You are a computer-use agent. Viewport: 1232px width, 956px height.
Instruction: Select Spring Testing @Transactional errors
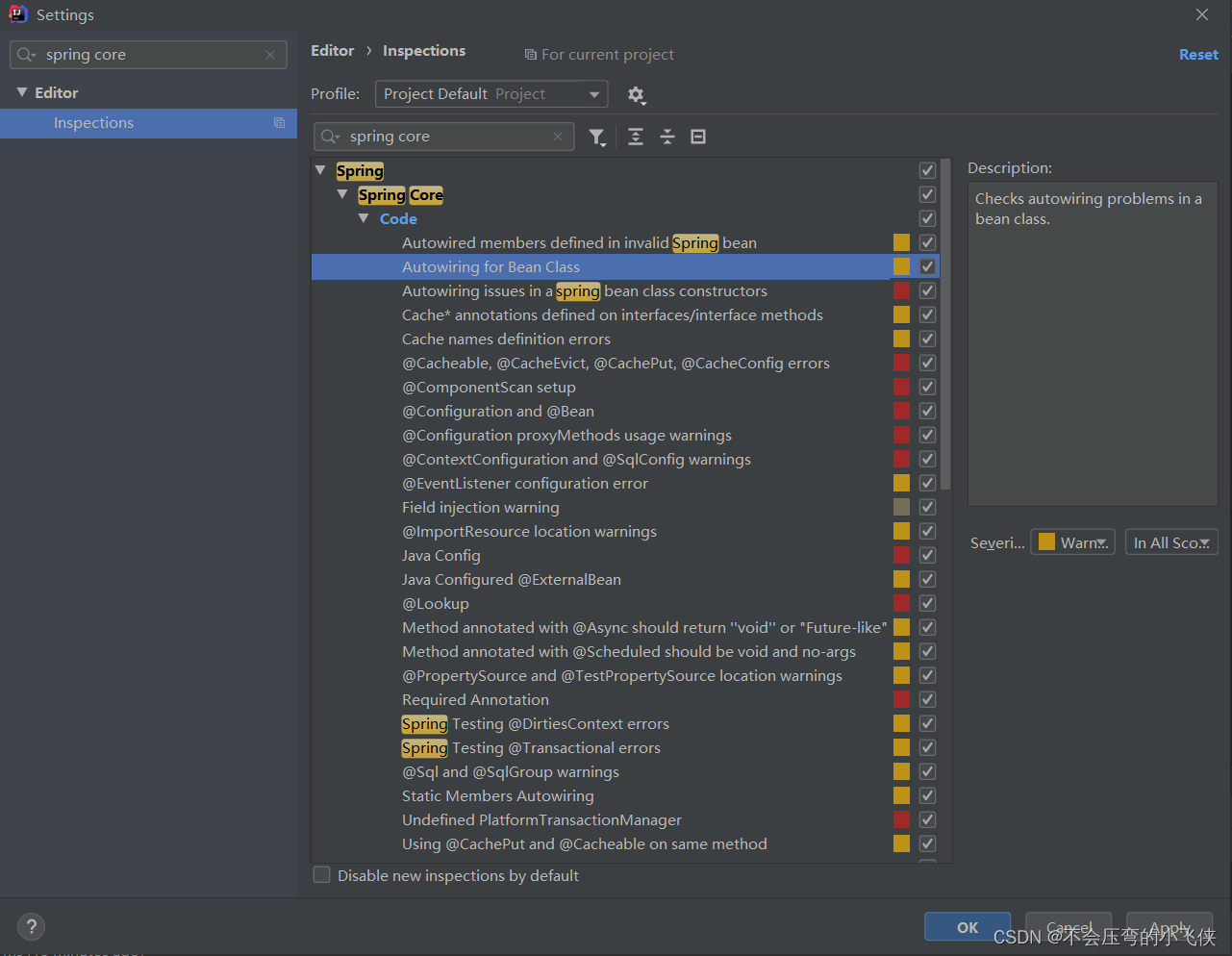(x=531, y=747)
